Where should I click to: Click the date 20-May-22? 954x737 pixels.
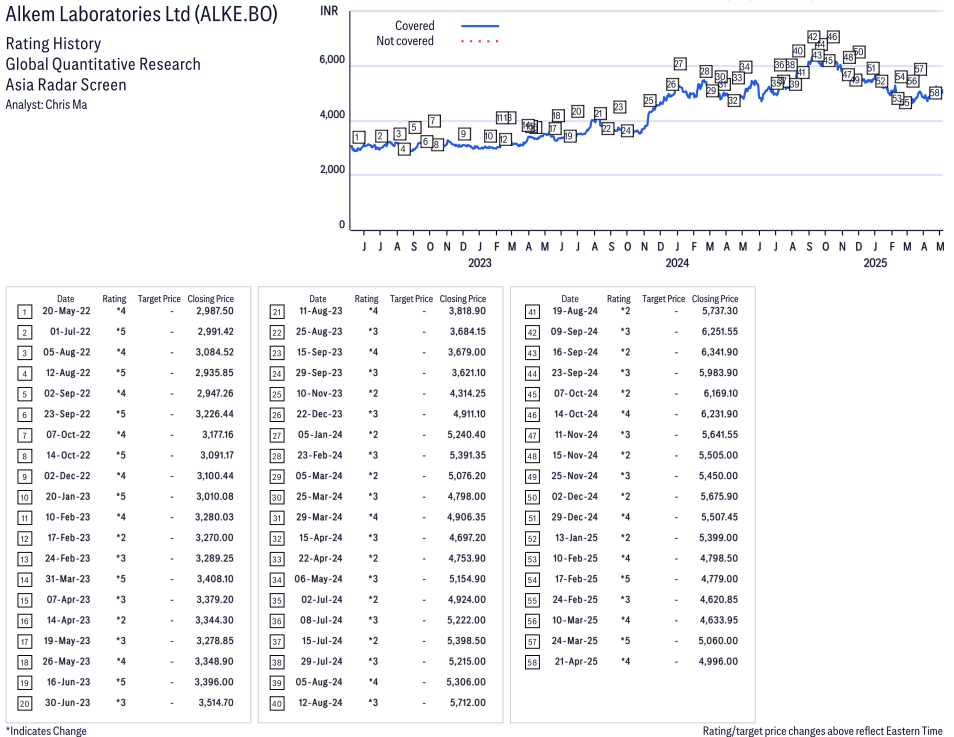pos(66,311)
